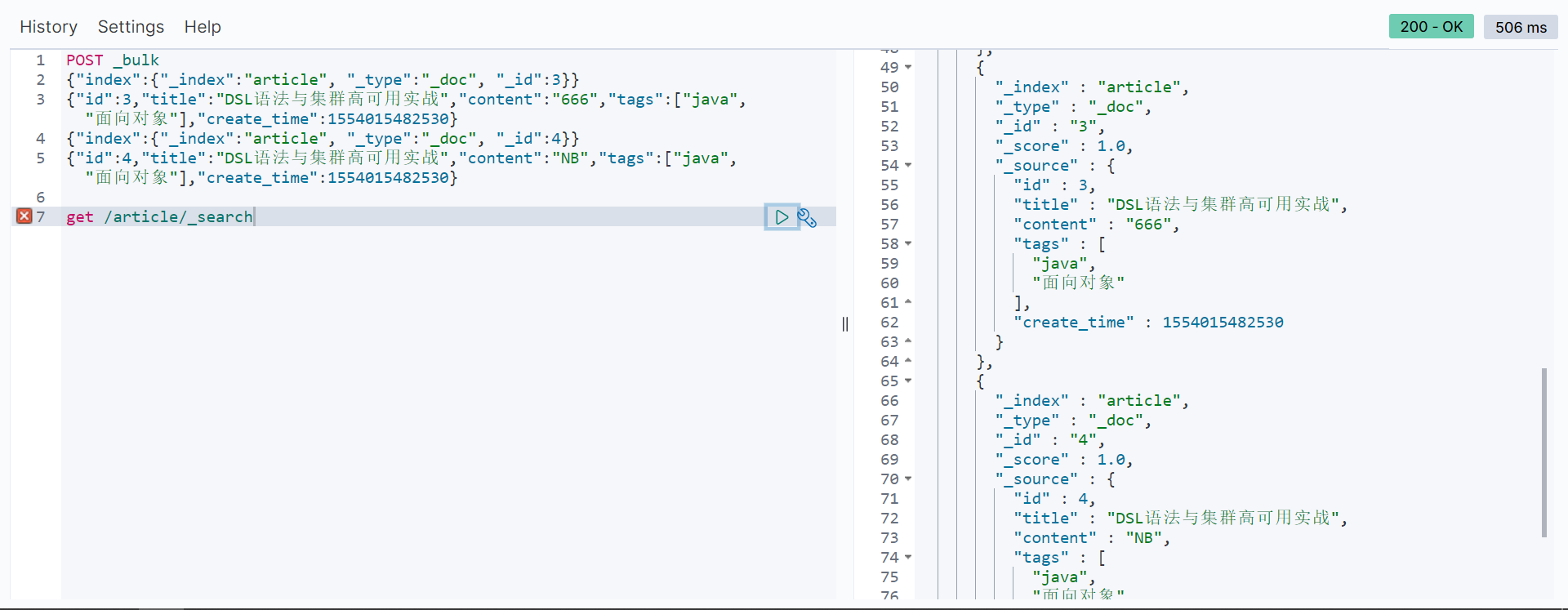Click the '"content" : "NB"' response line

coord(1092,538)
